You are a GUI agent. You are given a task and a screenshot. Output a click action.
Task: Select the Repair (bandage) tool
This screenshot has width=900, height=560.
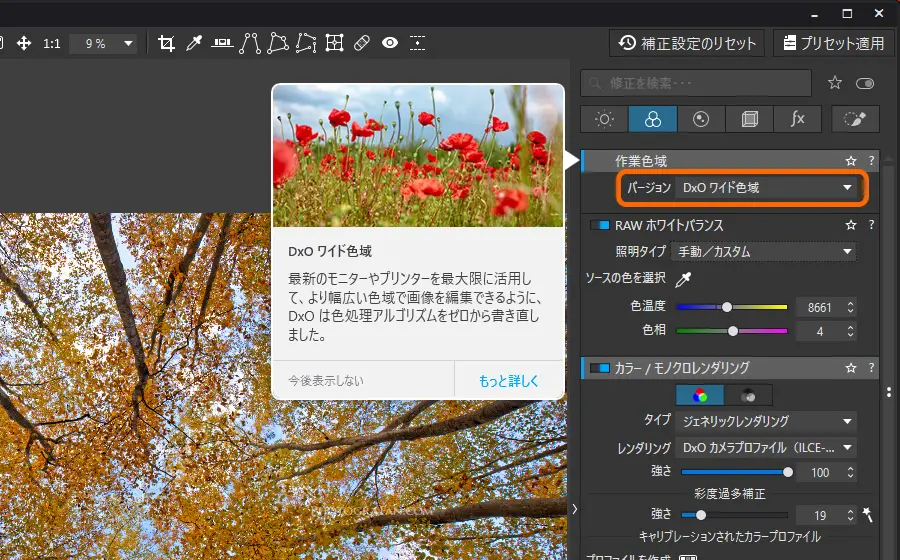click(x=362, y=43)
